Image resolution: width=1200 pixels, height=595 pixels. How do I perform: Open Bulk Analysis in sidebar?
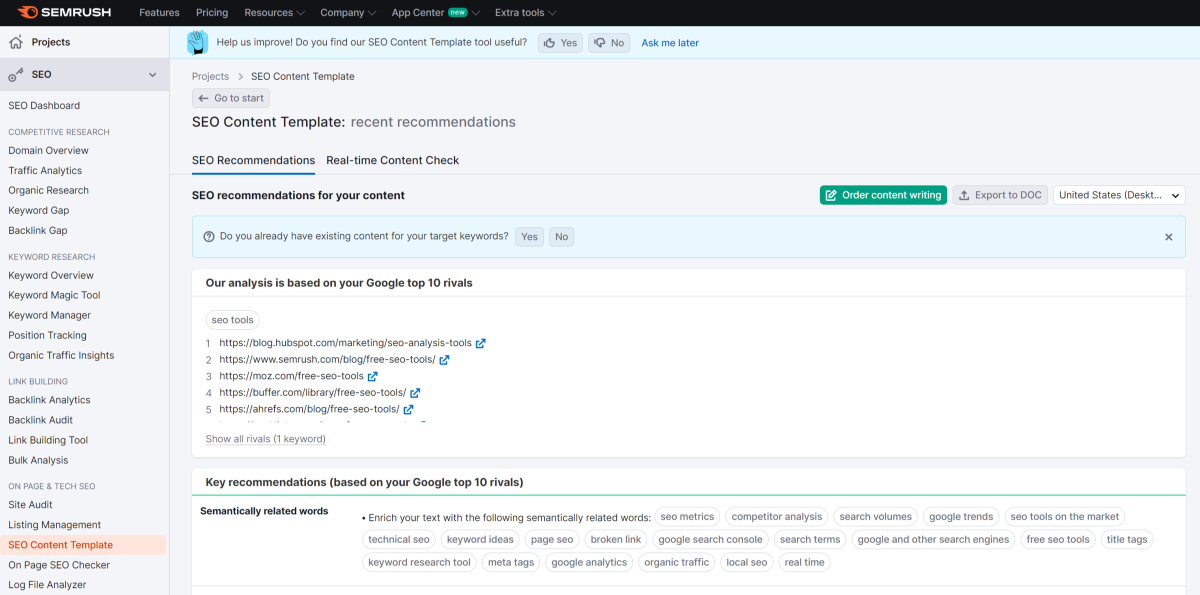38,460
